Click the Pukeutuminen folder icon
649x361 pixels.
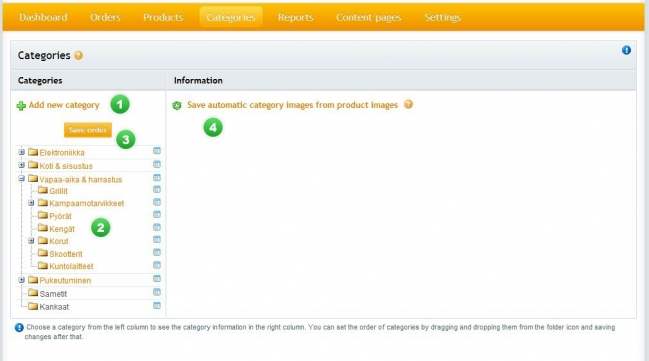click(33, 280)
